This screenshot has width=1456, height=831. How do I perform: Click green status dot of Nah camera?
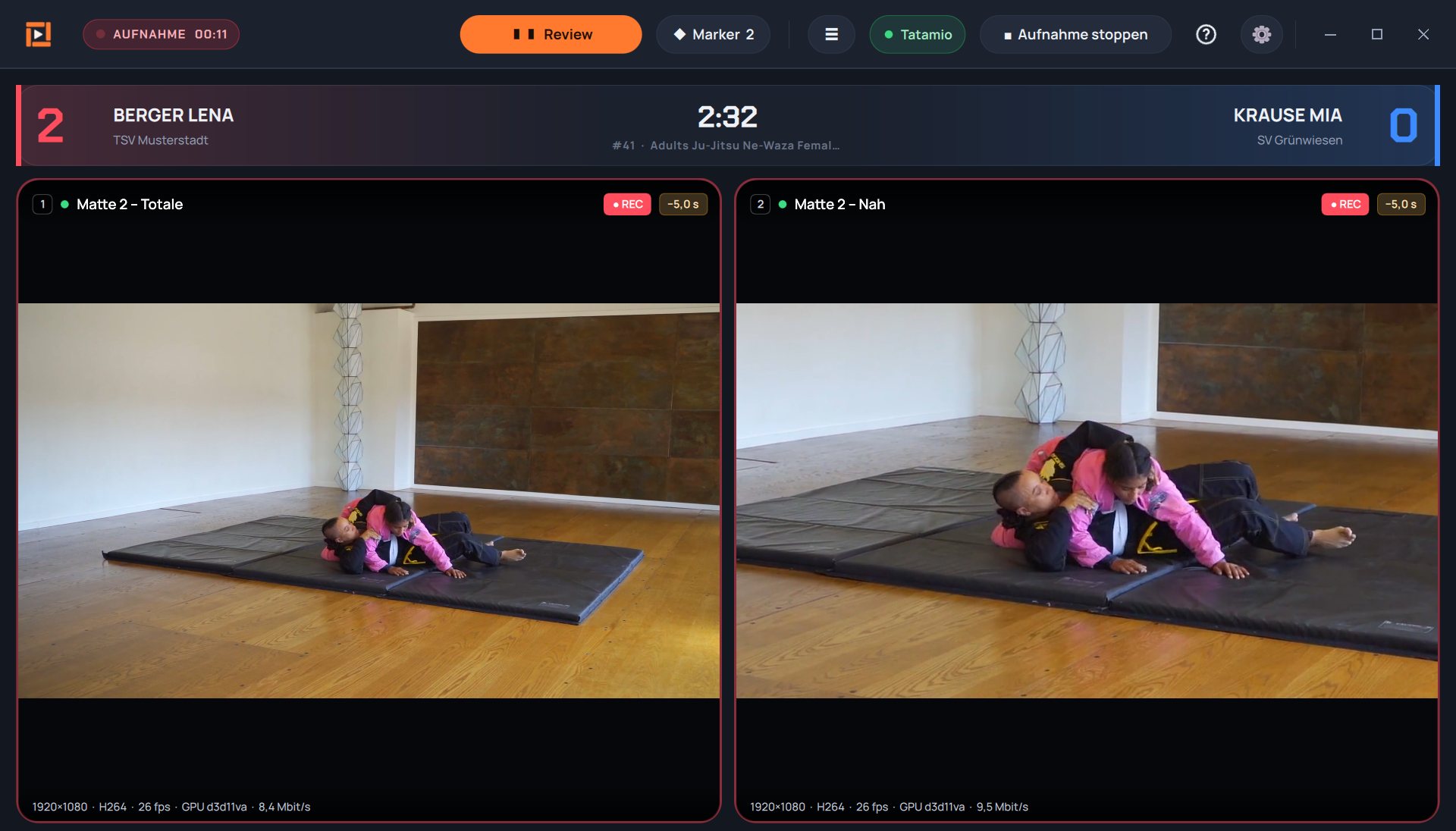pos(783,204)
